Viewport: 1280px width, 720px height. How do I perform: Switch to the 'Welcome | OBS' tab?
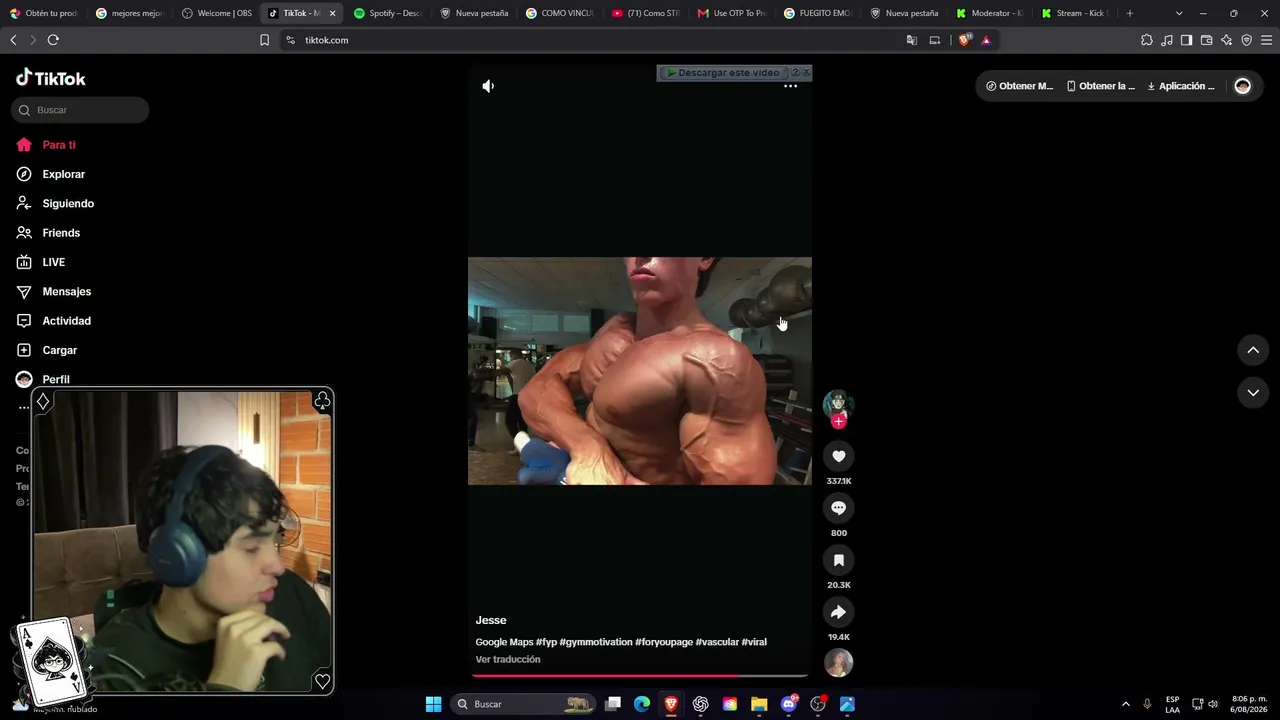click(x=218, y=13)
